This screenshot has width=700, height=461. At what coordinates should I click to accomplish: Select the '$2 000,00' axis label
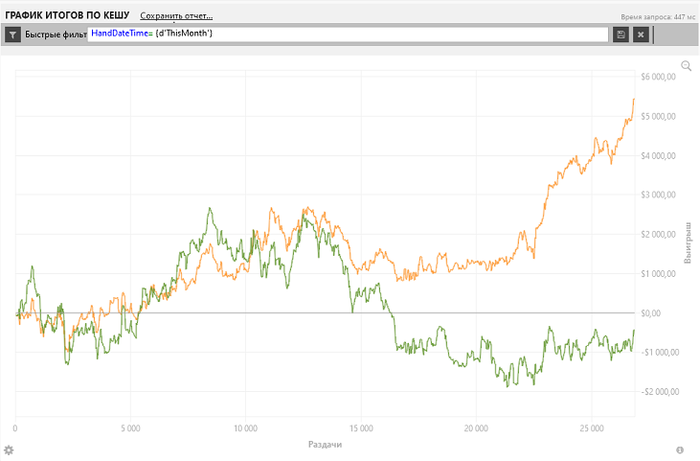[x=658, y=234]
